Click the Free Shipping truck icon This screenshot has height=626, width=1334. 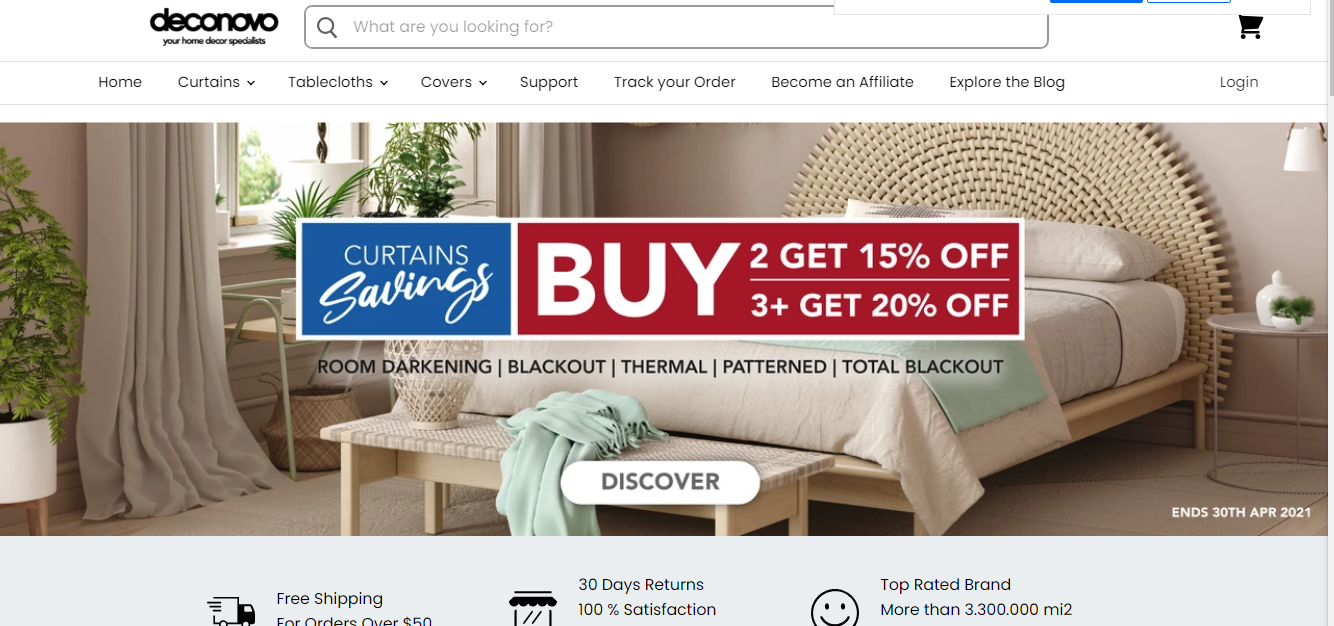231,611
